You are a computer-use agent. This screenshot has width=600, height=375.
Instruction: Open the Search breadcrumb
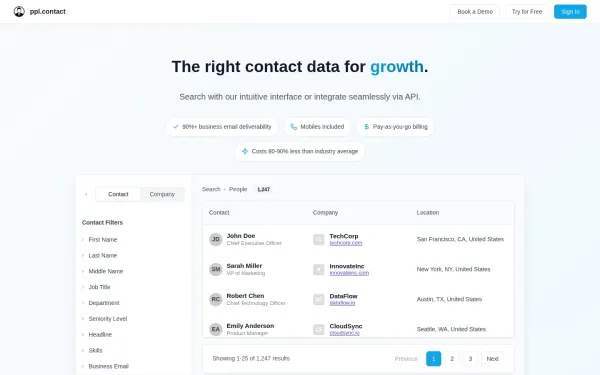tap(211, 189)
